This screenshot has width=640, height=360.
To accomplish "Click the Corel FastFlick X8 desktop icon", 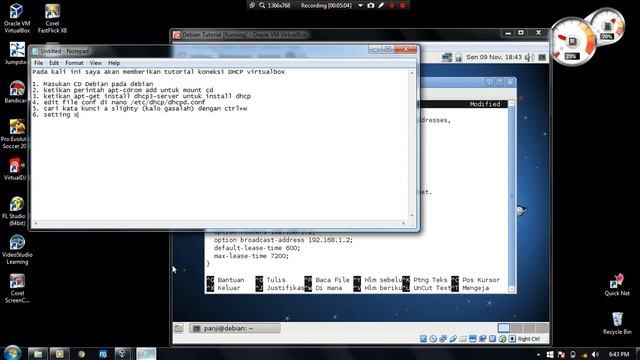I will point(52,18).
